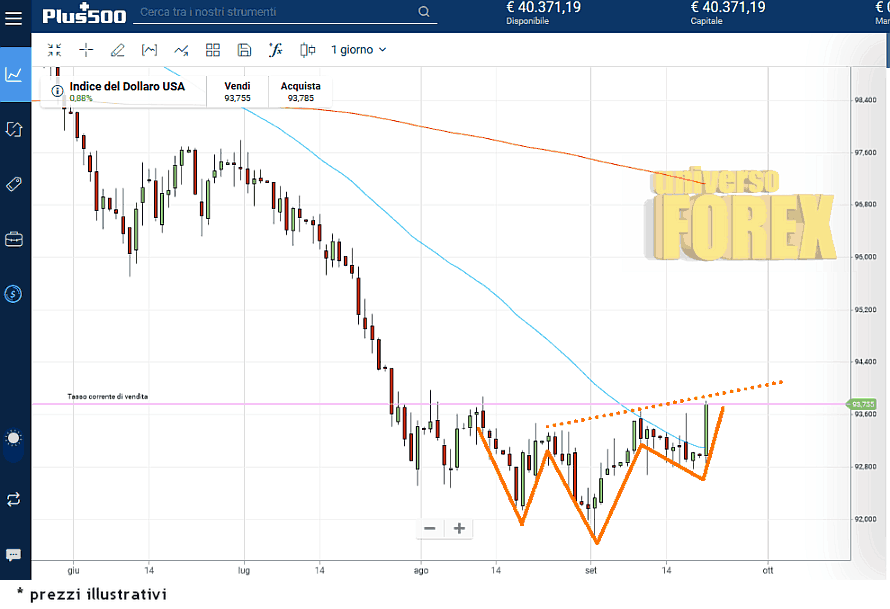The width and height of the screenshot is (890, 609).
Task: Zoom out the chart with minus button
Action: 430,528
